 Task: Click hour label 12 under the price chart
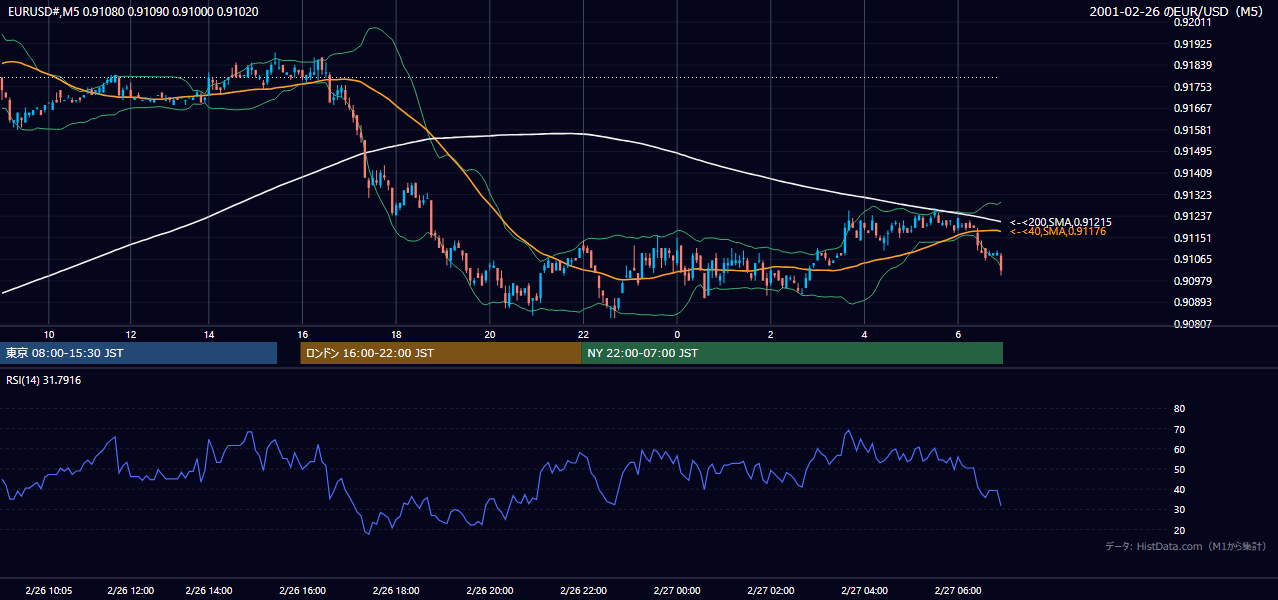(x=131, y=334)
